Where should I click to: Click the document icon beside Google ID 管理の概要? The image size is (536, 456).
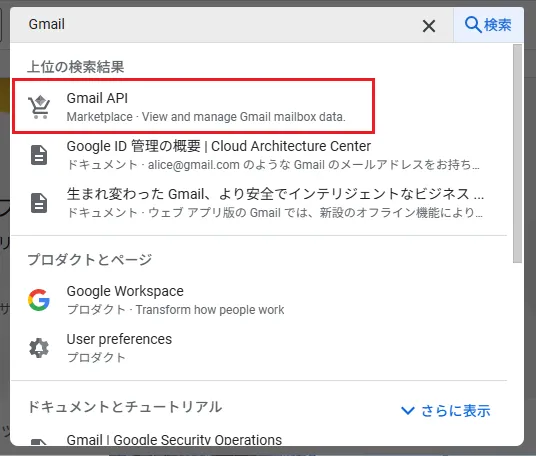[x=39, y=155]
